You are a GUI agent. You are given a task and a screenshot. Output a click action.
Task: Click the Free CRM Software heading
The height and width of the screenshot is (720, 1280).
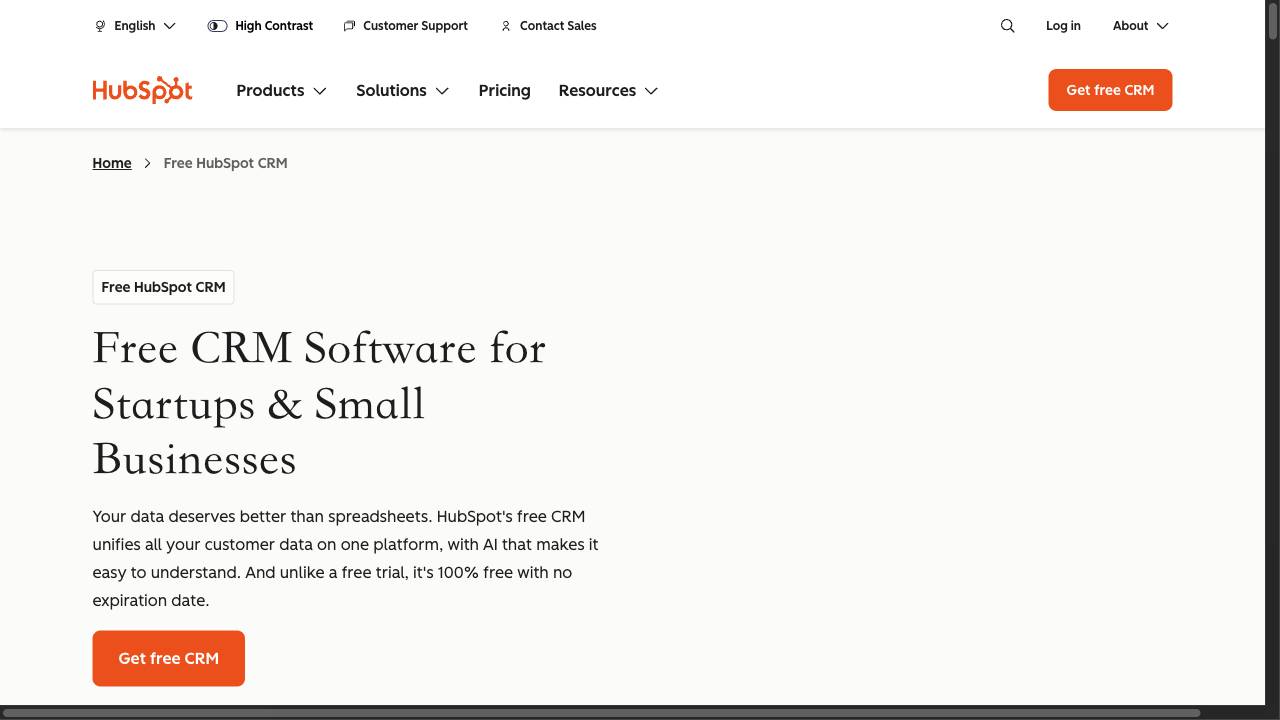[319, 404]
